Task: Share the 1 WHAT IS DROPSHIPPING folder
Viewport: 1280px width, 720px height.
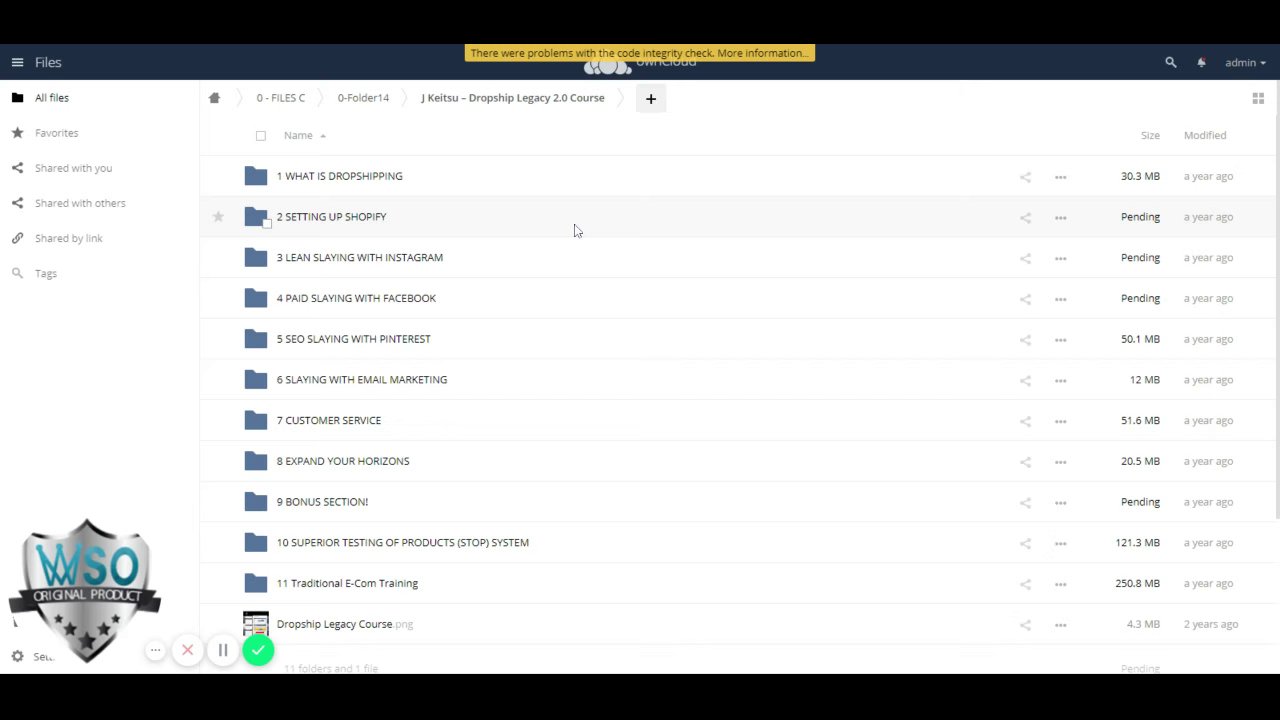Action: pos(1025,177)
